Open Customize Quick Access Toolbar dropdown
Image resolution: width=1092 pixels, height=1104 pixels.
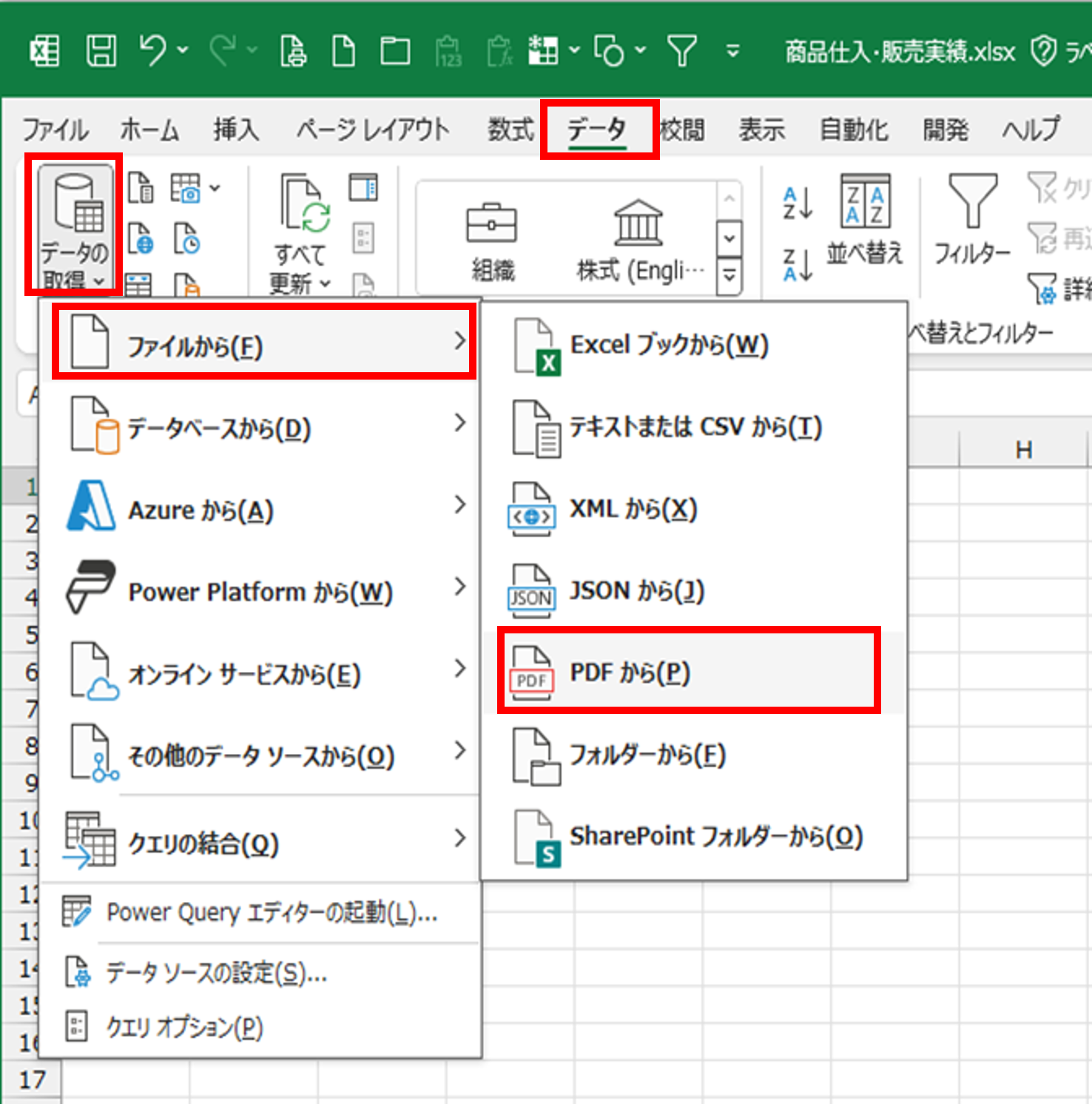(732, 51)
